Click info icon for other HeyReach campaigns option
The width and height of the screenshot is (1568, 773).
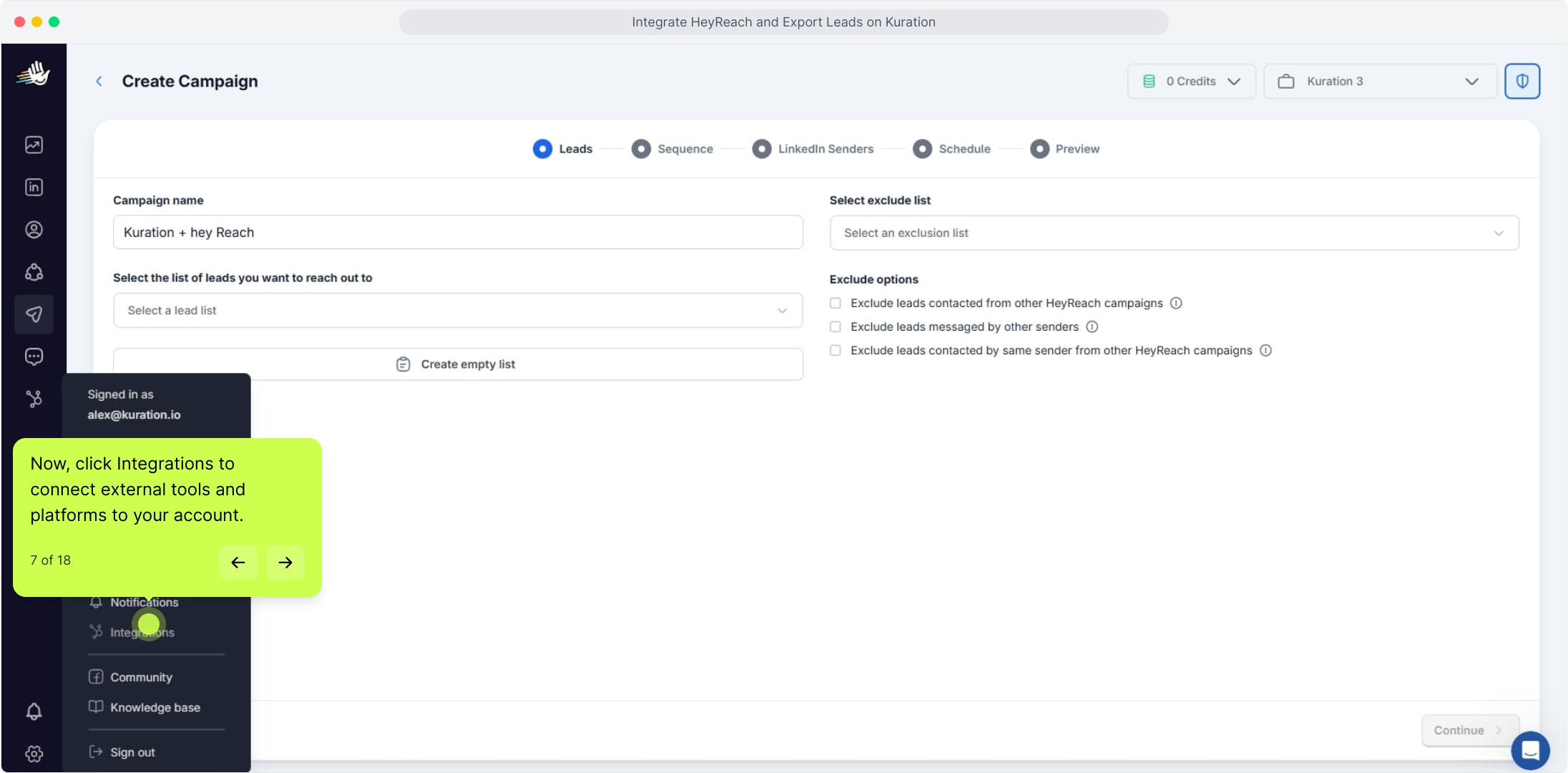pyautogui.click(x=1176, y=303)
